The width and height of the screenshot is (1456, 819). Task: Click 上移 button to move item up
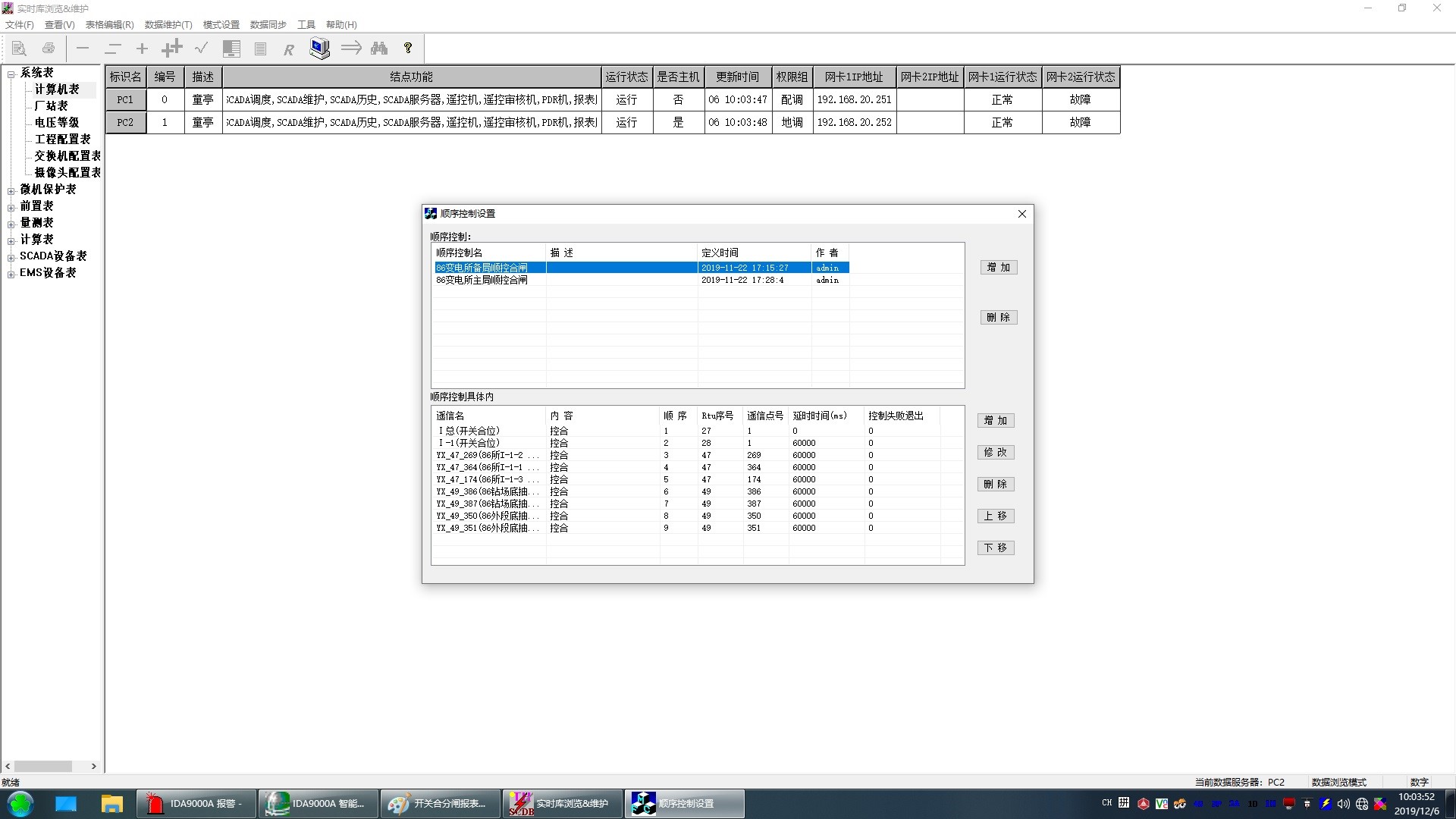(995, 516)
